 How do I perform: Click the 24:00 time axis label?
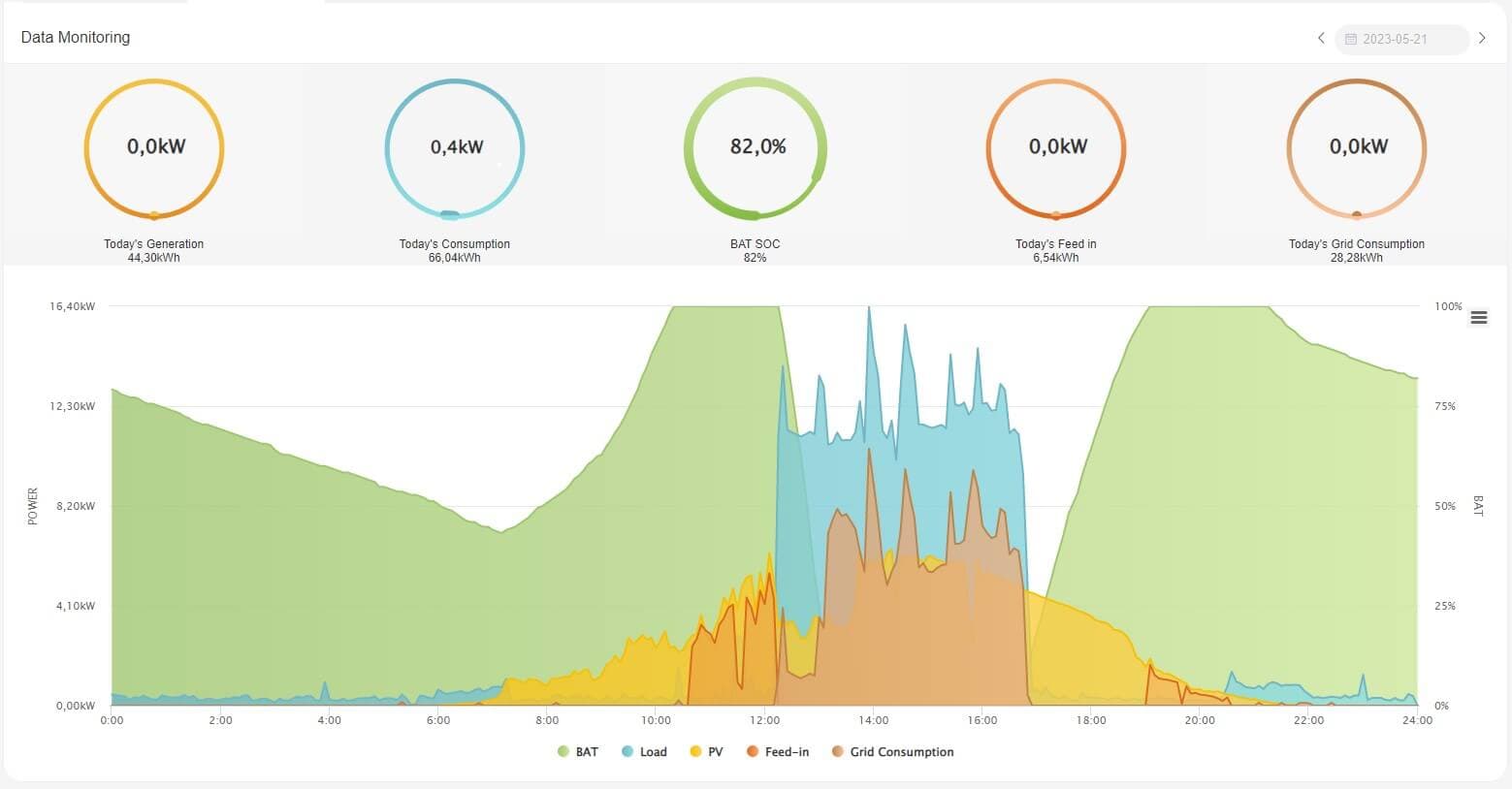1418,720
